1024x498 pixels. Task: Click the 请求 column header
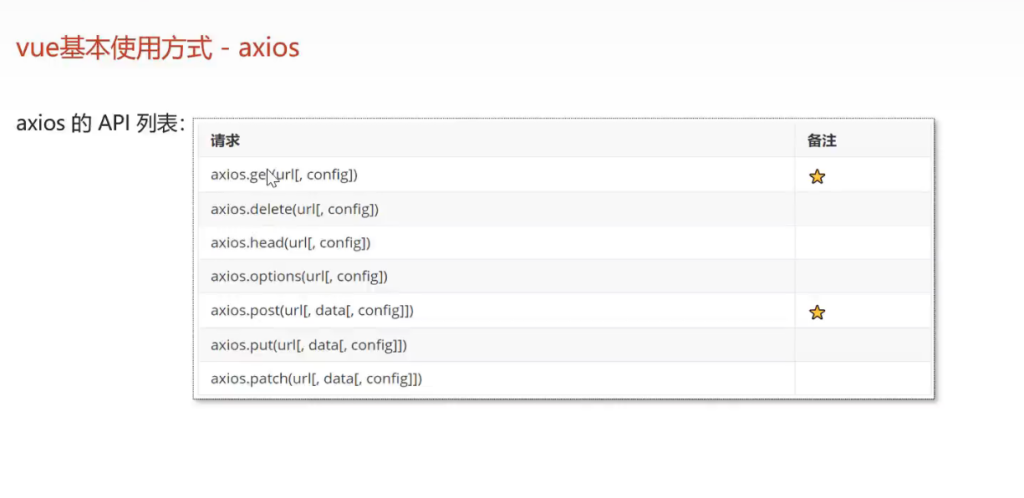click(x=225, y=141)
